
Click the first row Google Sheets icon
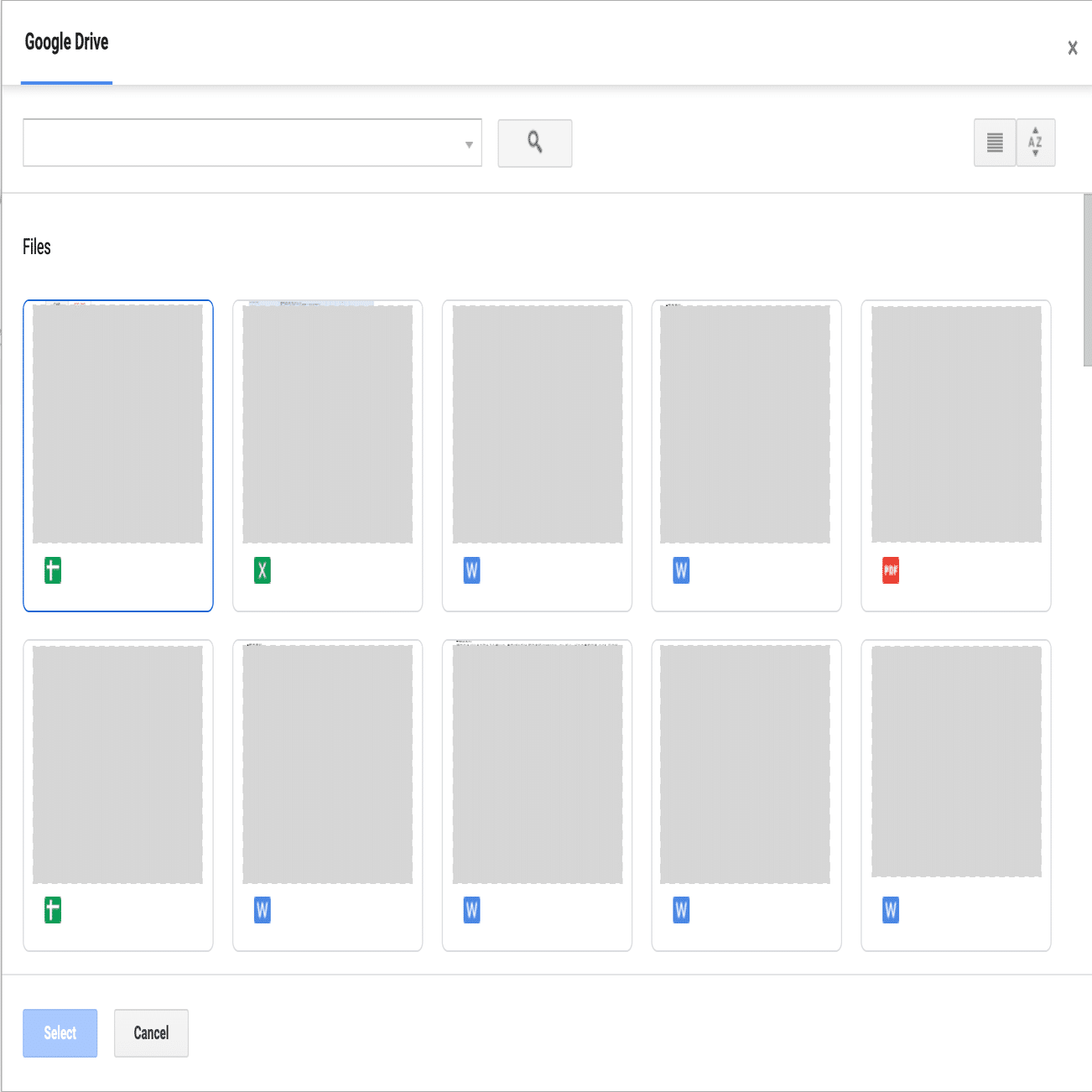[53, 571]
